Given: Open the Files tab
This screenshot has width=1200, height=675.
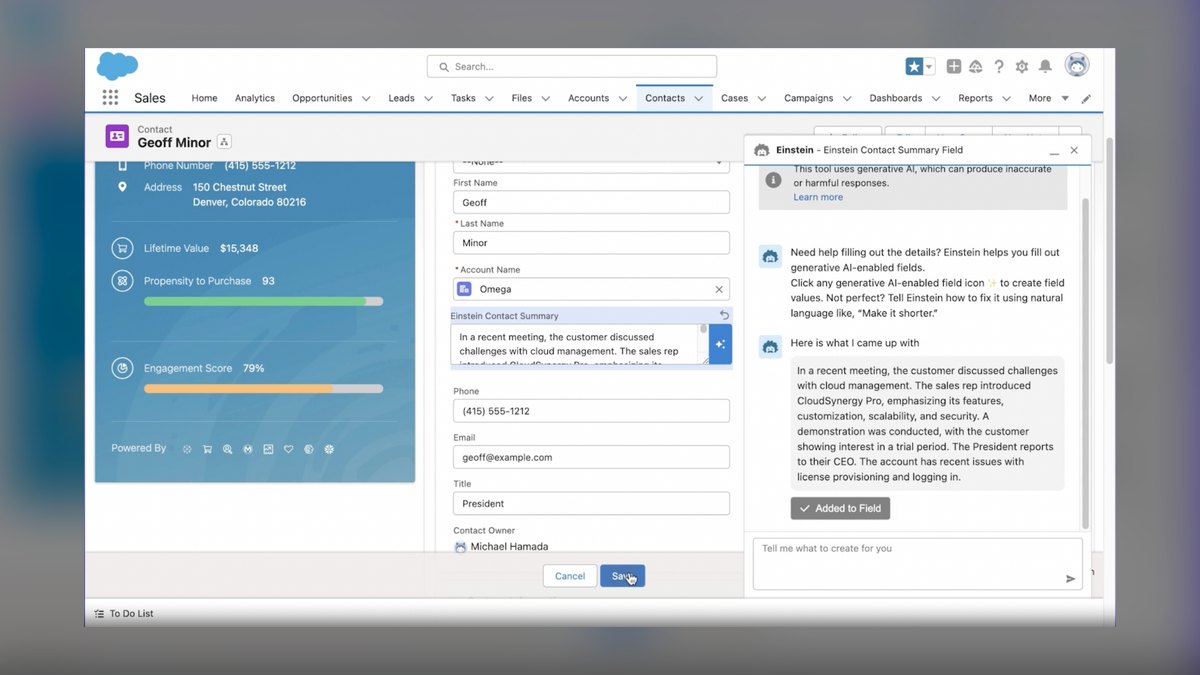Looking at the screenshot, I should point(521,98).
